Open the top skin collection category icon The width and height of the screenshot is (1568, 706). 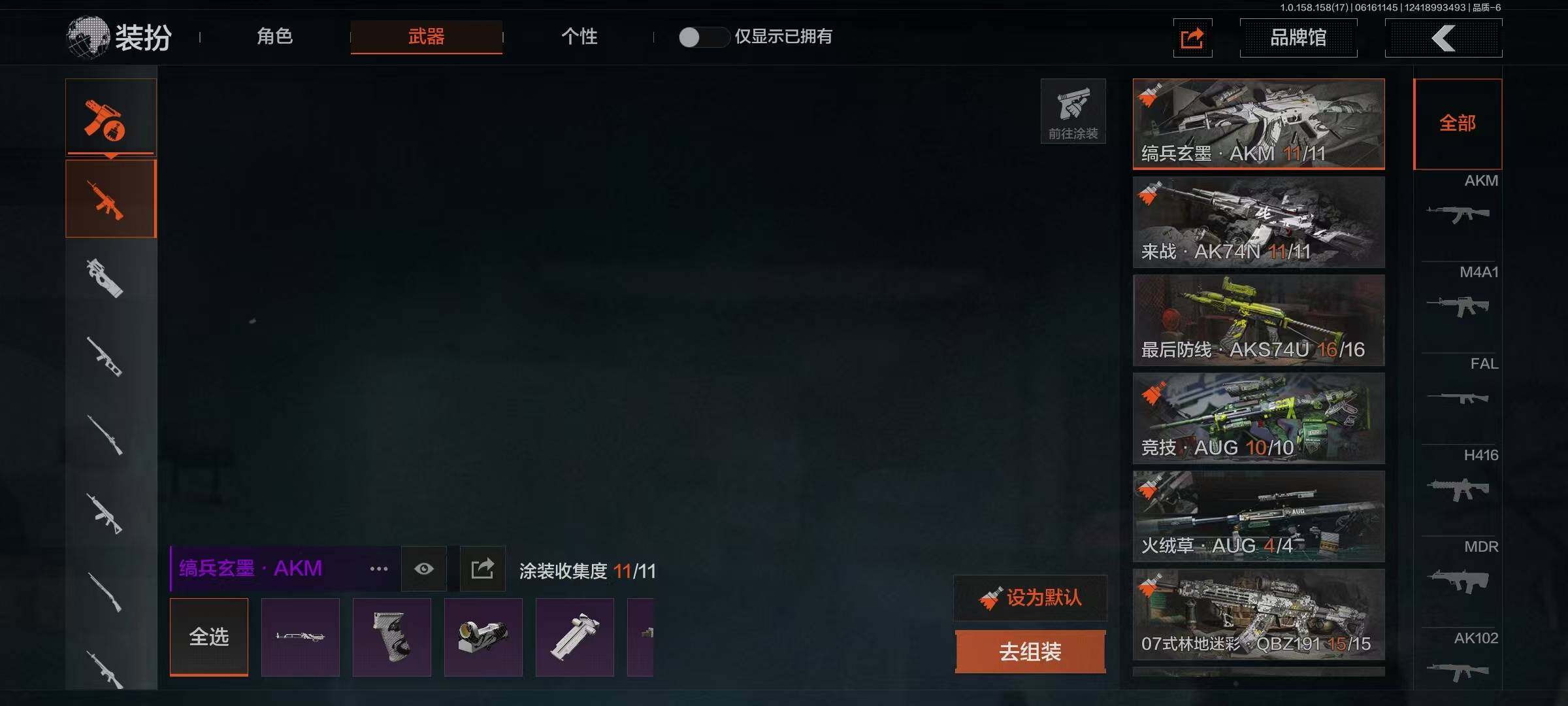coord(110,118)
